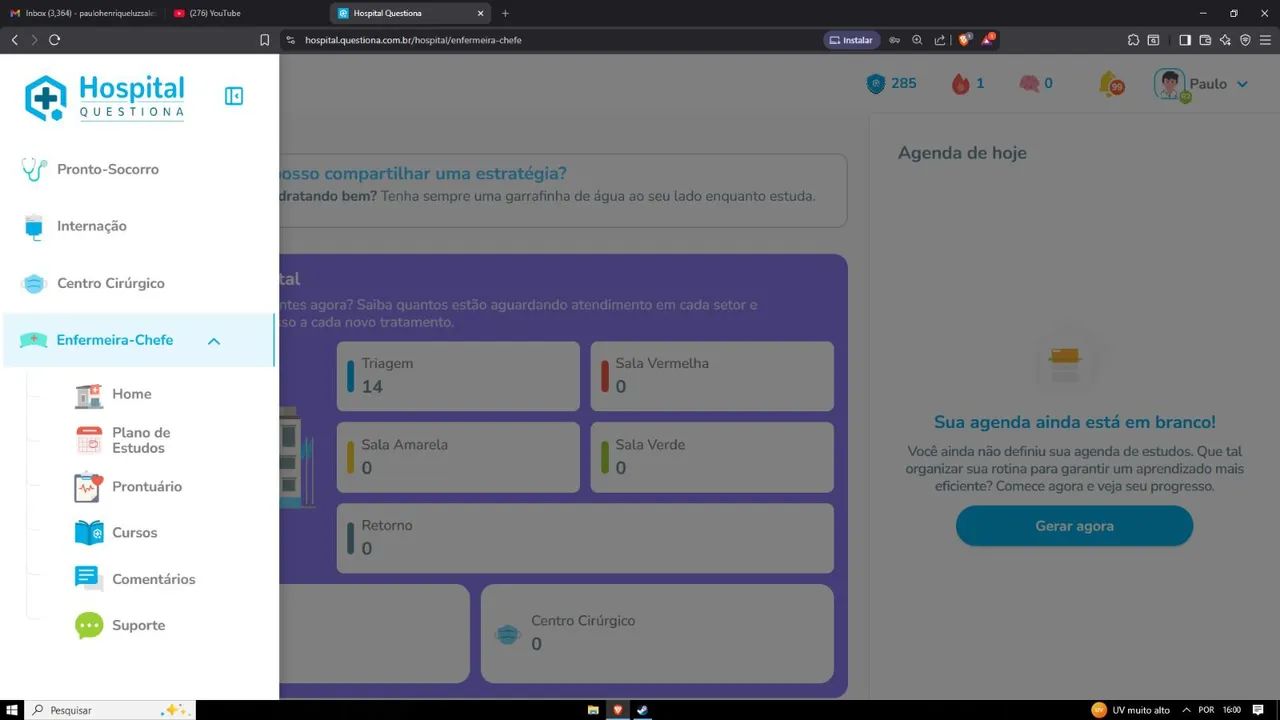Click the Instalar app button
This screenshot has height=720, width=1280.
[850, 40]
